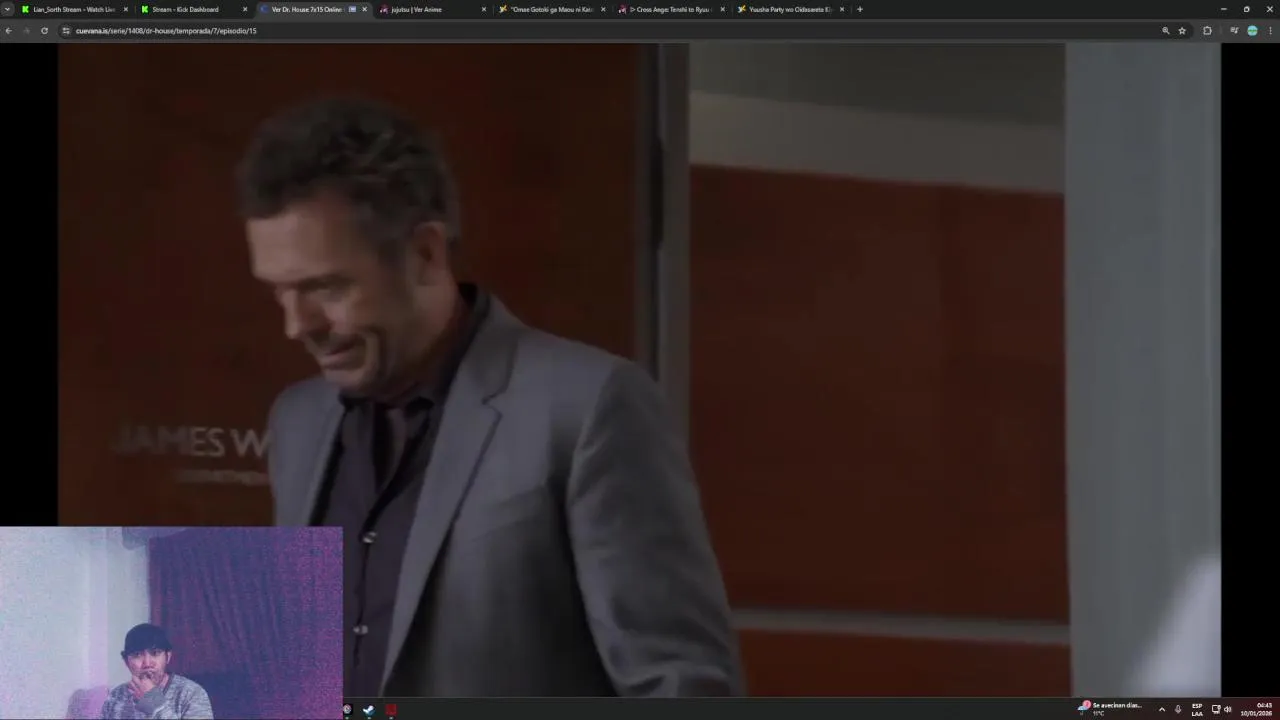Viewport: 1280px width, 720px height.
Task: Click the Dr. House video to pause
Action: pyautogui.click(x=639, y=369)
